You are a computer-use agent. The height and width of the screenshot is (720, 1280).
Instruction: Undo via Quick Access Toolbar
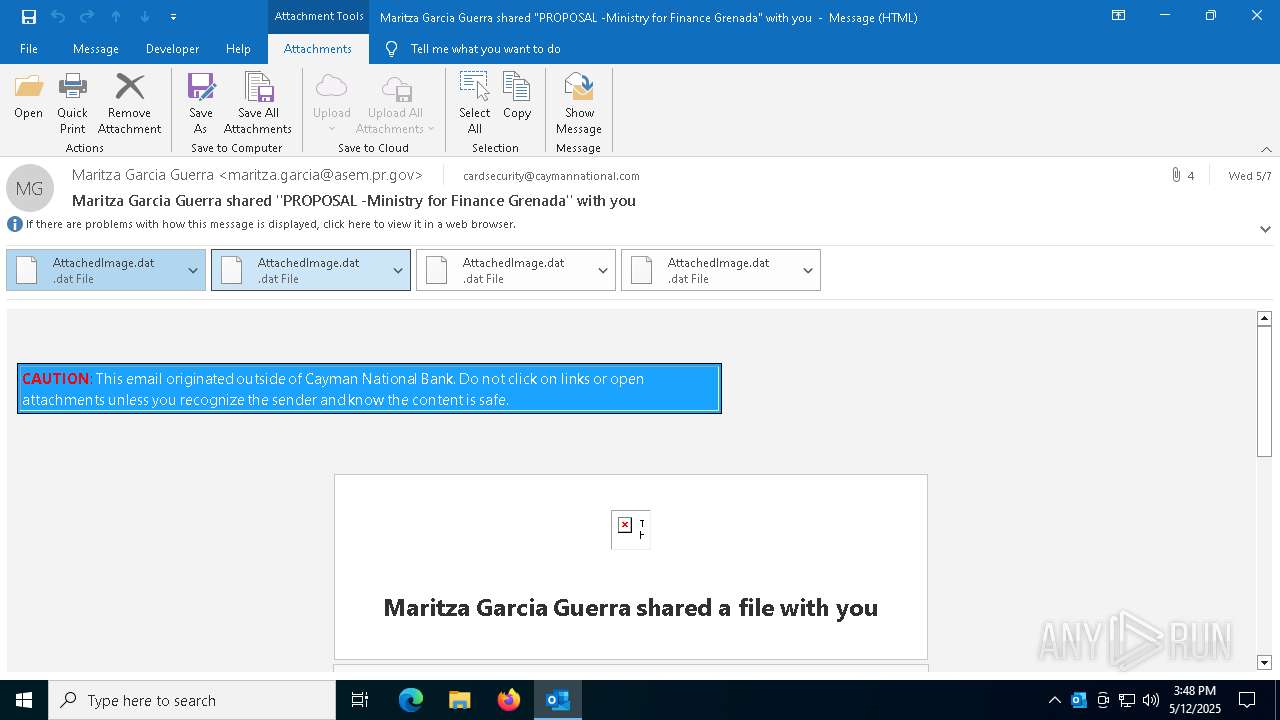click(58, 17)
